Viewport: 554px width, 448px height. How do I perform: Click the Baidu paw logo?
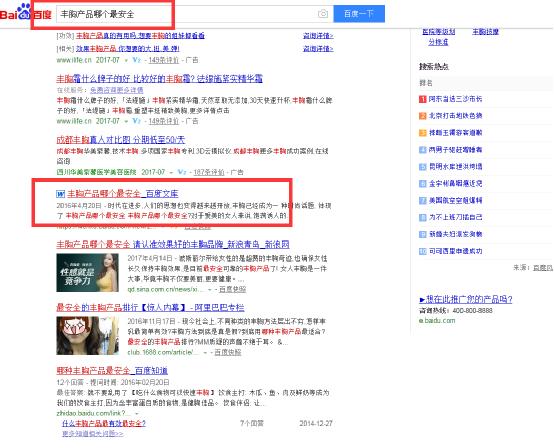pyautogui.click(x=25, y=11)
